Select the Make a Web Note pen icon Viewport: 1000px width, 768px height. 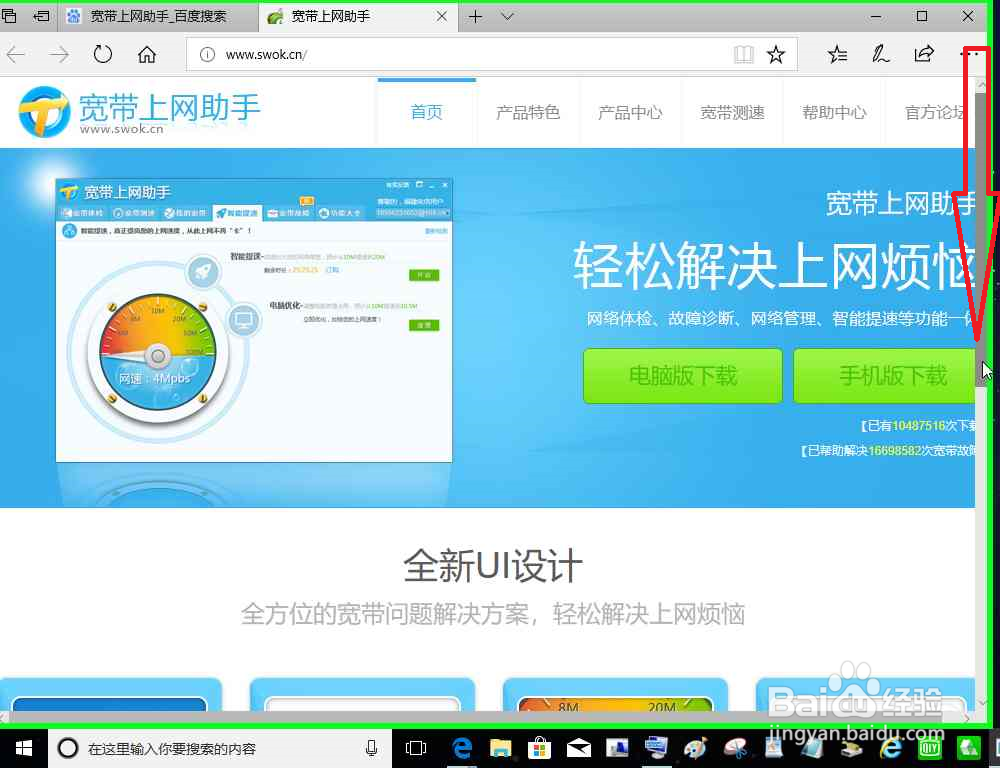(x=880, y=55)
